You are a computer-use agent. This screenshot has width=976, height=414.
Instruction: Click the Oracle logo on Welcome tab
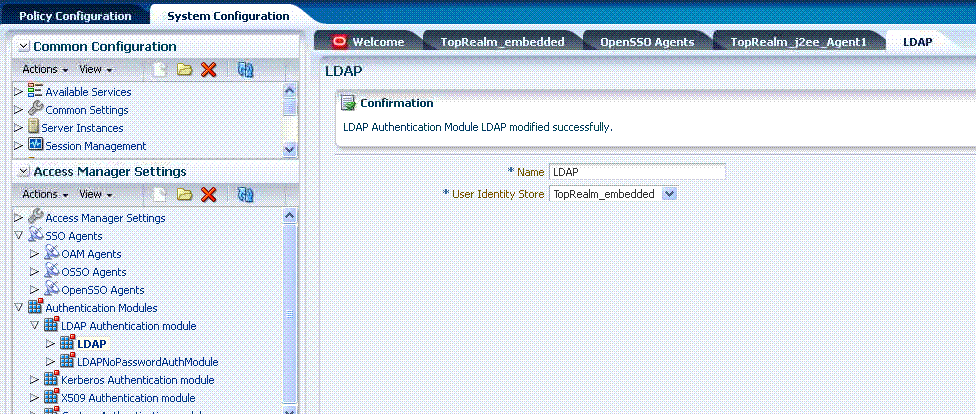click(340, 42)
